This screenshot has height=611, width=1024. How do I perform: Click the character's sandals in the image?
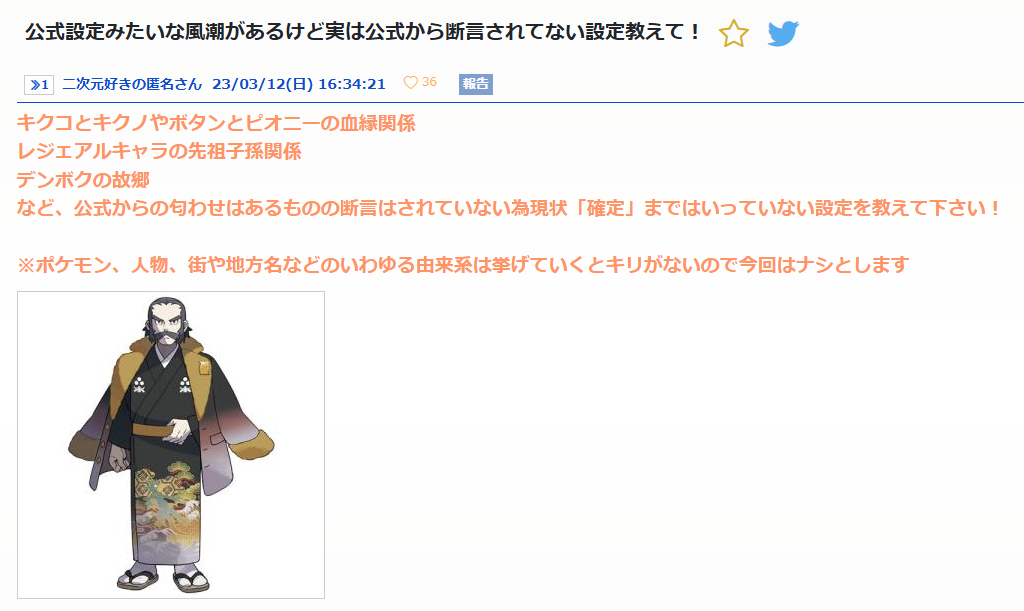pyautogui.click(x=164, y=579)
